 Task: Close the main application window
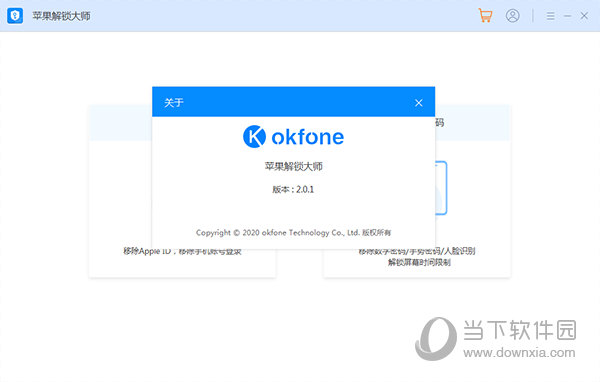tap(584, 16)
